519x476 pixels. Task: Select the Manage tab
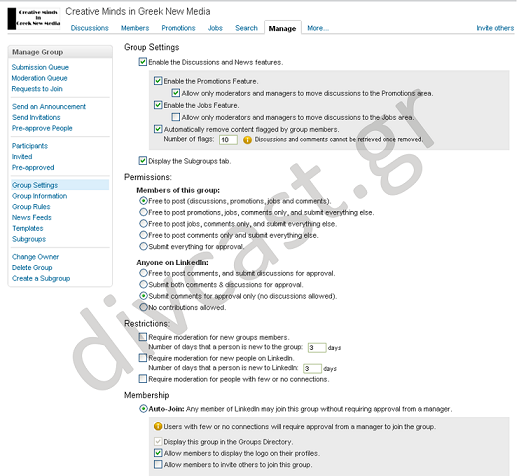click(283, 28)
